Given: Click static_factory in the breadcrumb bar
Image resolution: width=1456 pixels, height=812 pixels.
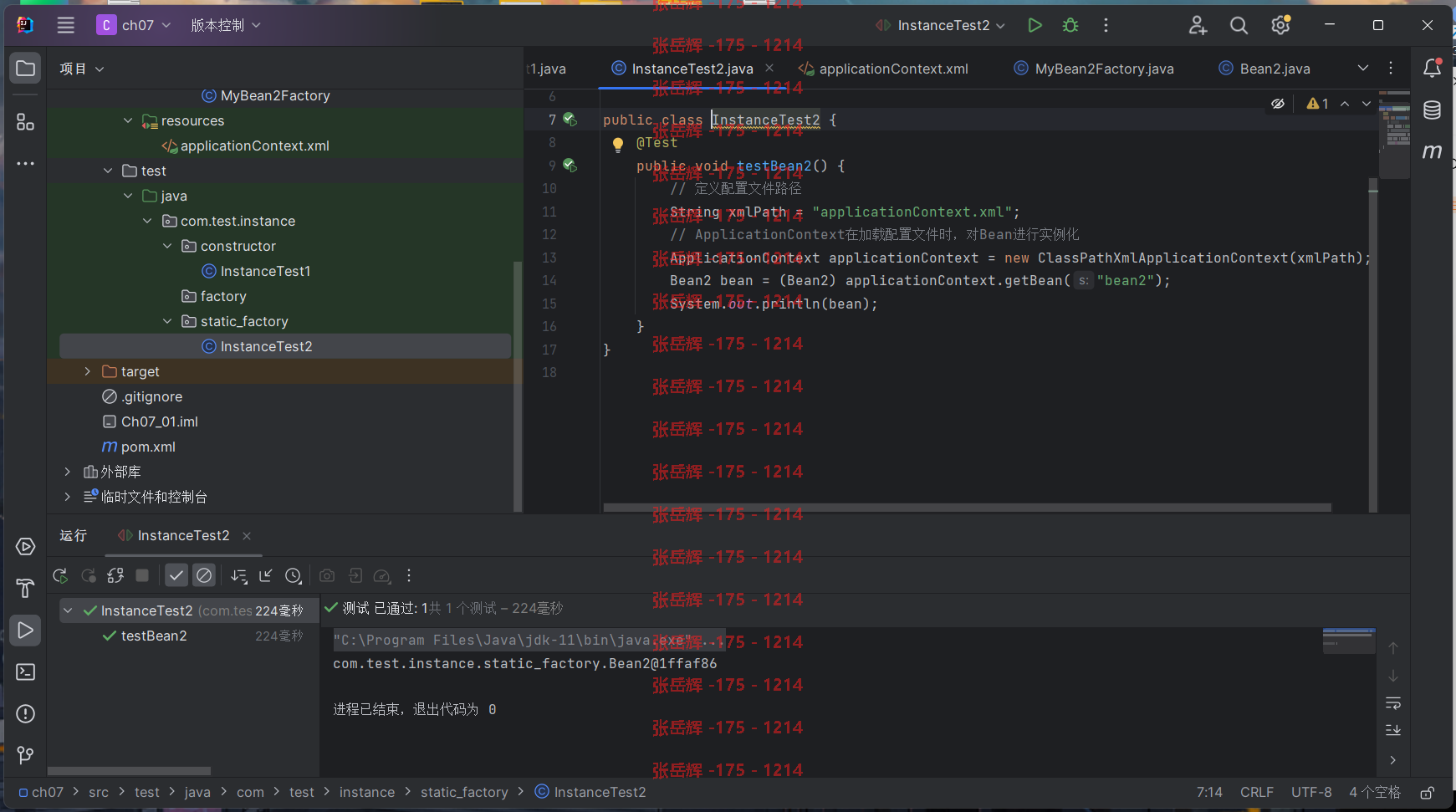Looking at the screenshot, I should coord(464,792).
